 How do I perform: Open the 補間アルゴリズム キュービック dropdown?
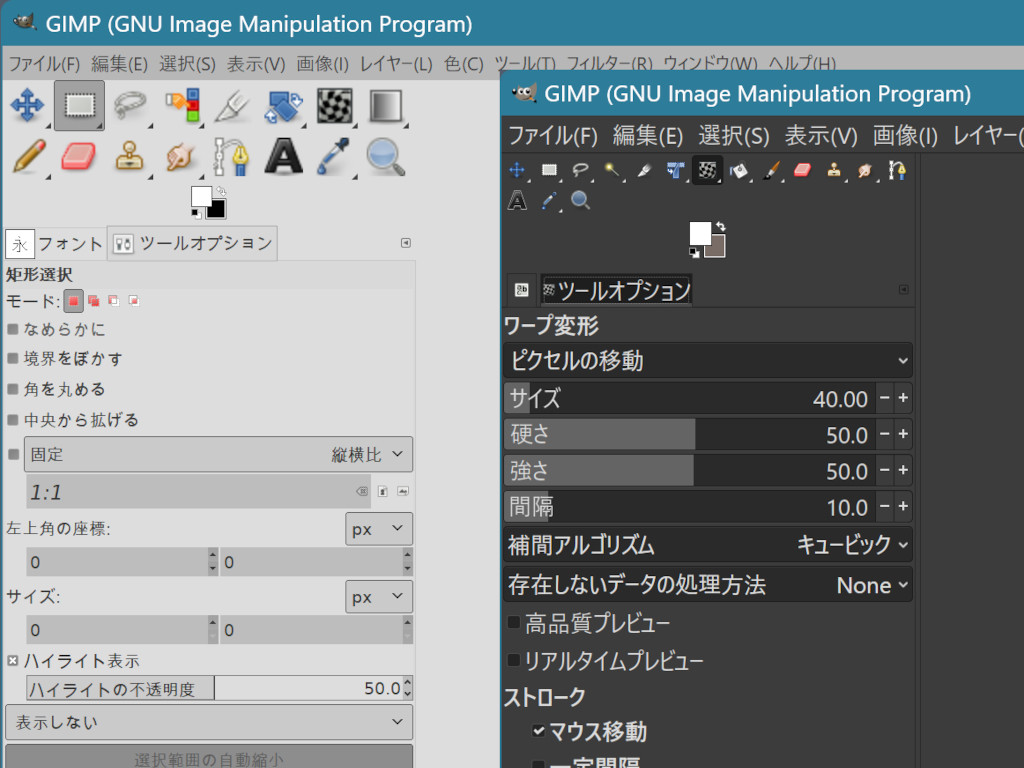[x=708, y=545]
